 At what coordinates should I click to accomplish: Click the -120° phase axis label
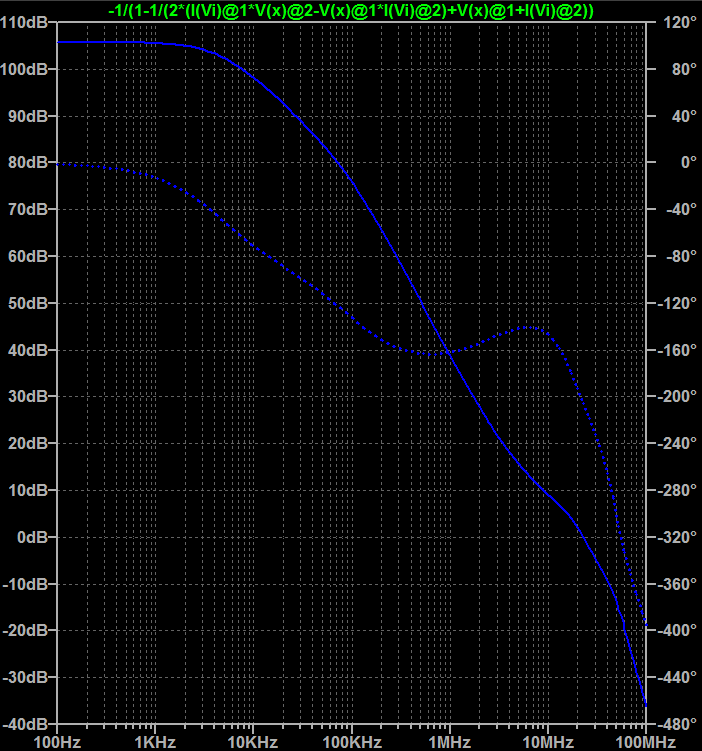(x=677, y=303)
